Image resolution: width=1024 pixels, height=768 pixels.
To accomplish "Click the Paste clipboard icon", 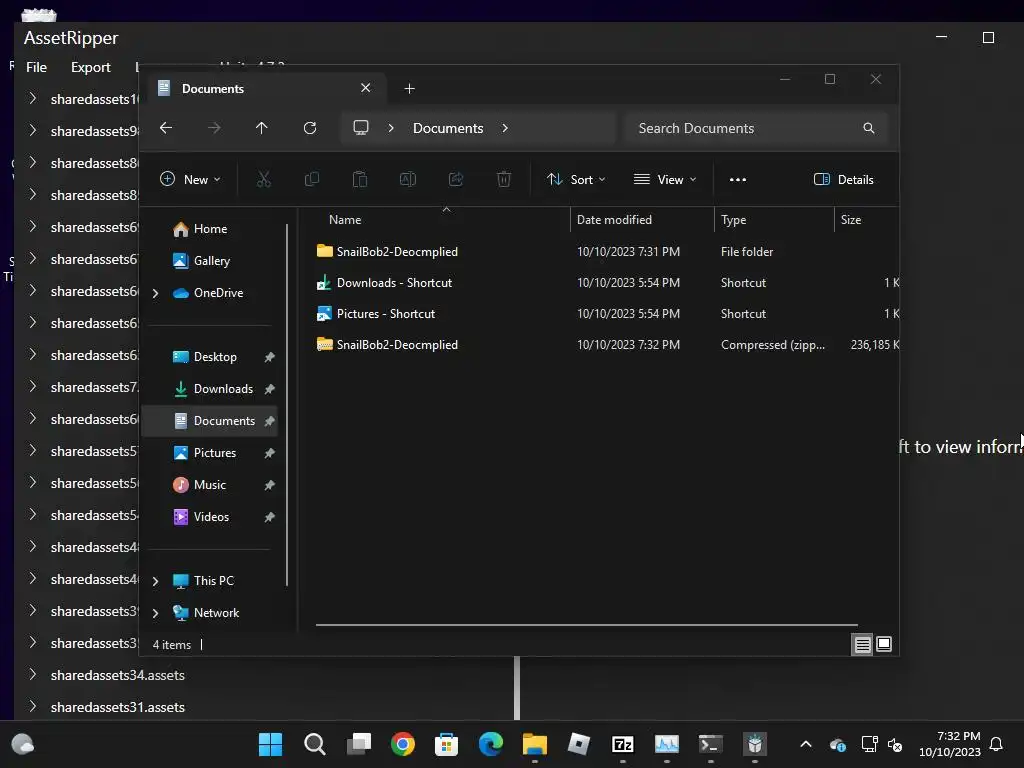I will point(360,180).
